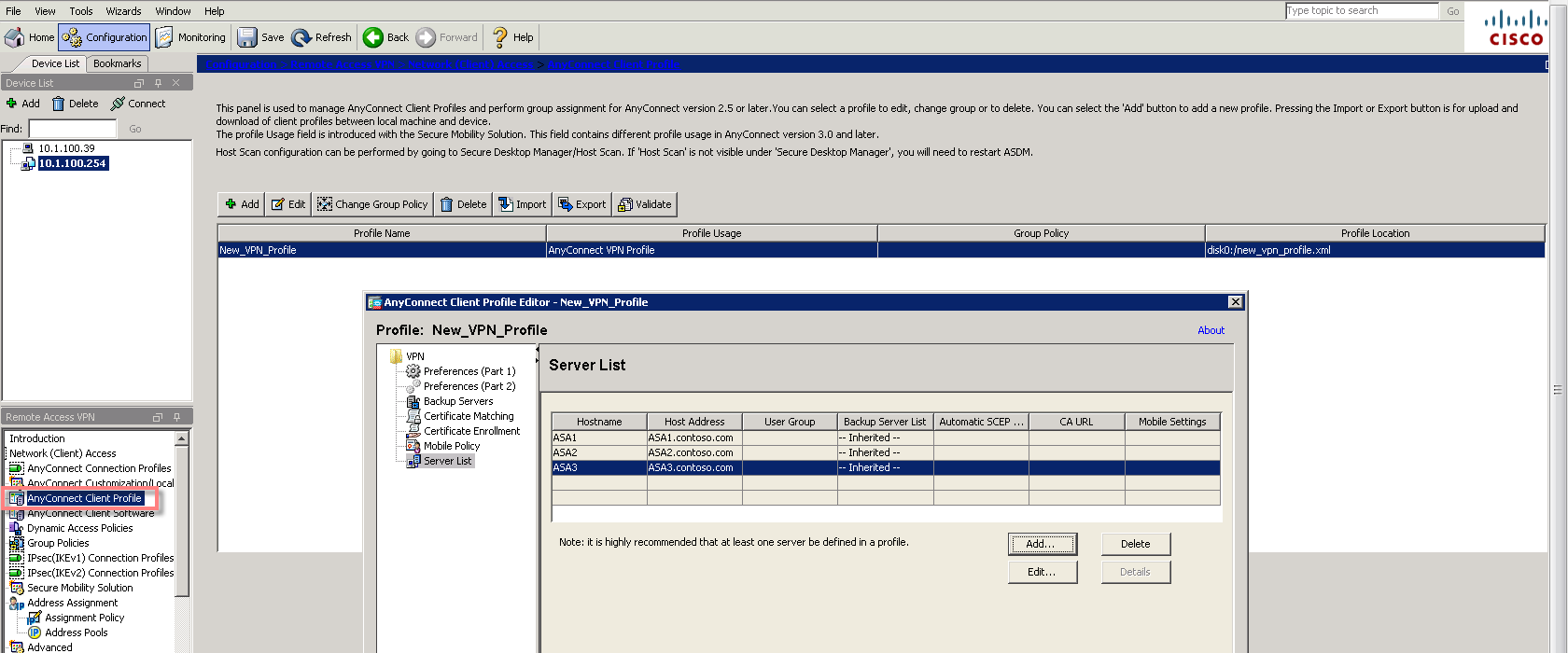This screenshot has width=1568, height=653.
Task: Pin the Remote Access VPN panel
Action: (176, 417)
